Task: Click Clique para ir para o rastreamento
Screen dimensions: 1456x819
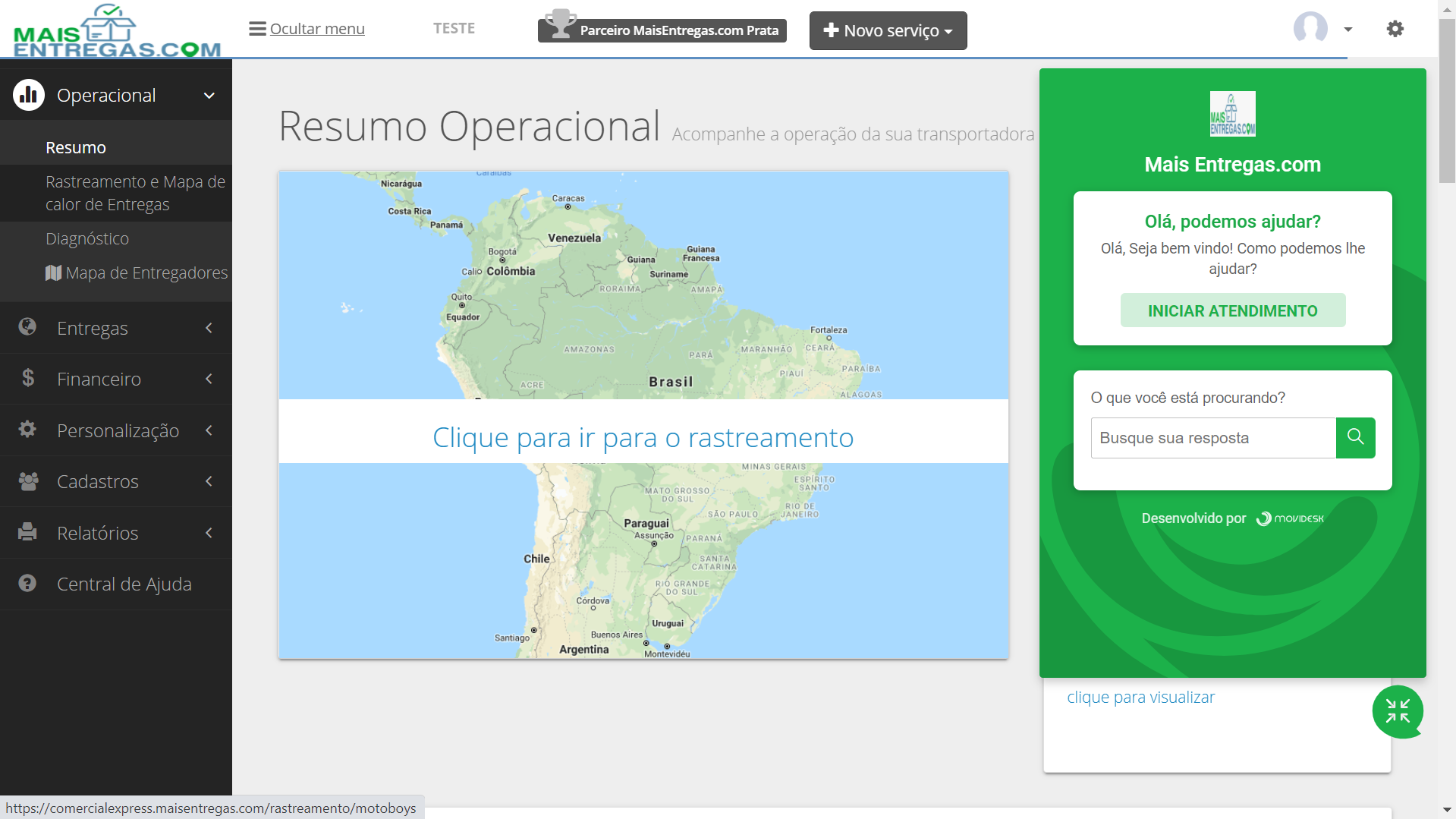Action: coord(643,437)
